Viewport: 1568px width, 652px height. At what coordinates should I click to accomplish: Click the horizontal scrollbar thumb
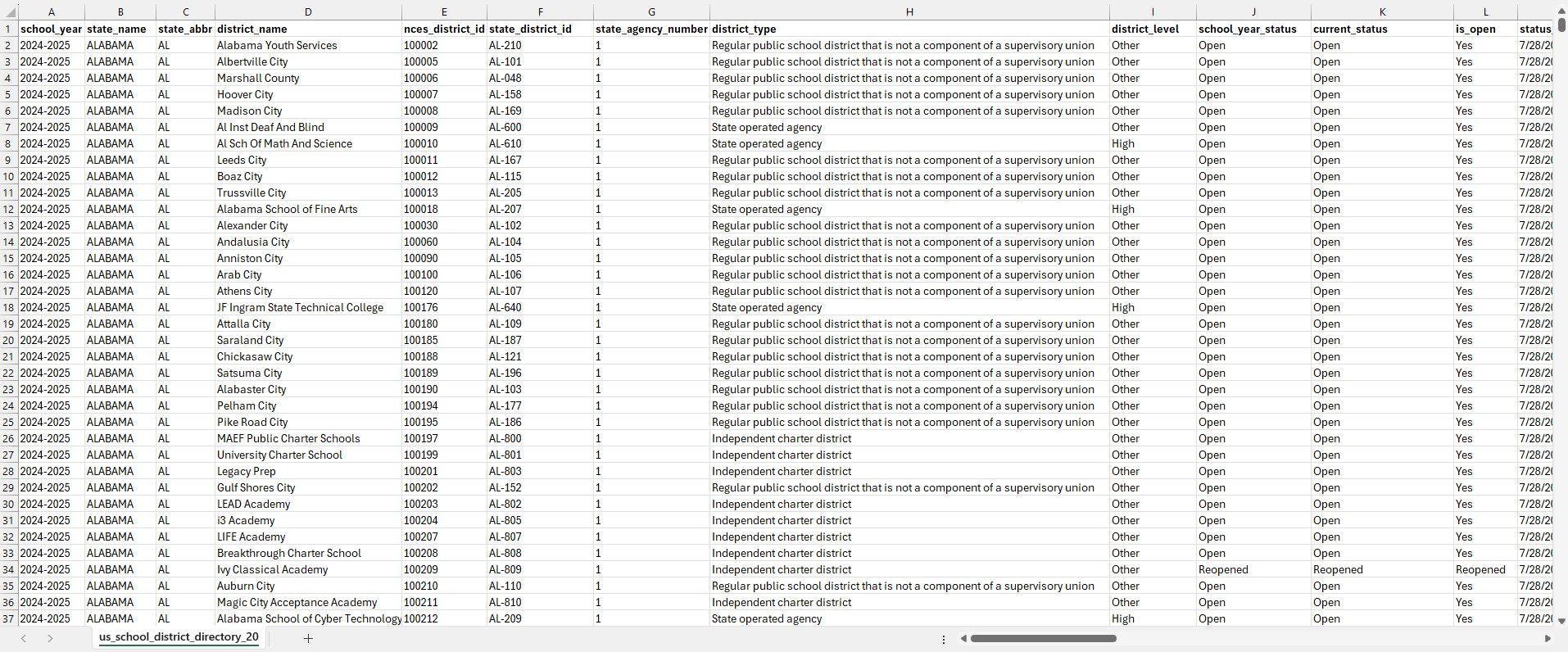(1043, 638)
